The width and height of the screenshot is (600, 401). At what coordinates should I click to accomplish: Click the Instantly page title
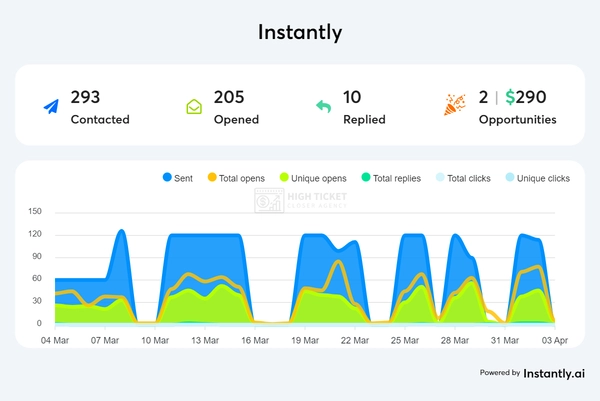click(300, 32)
